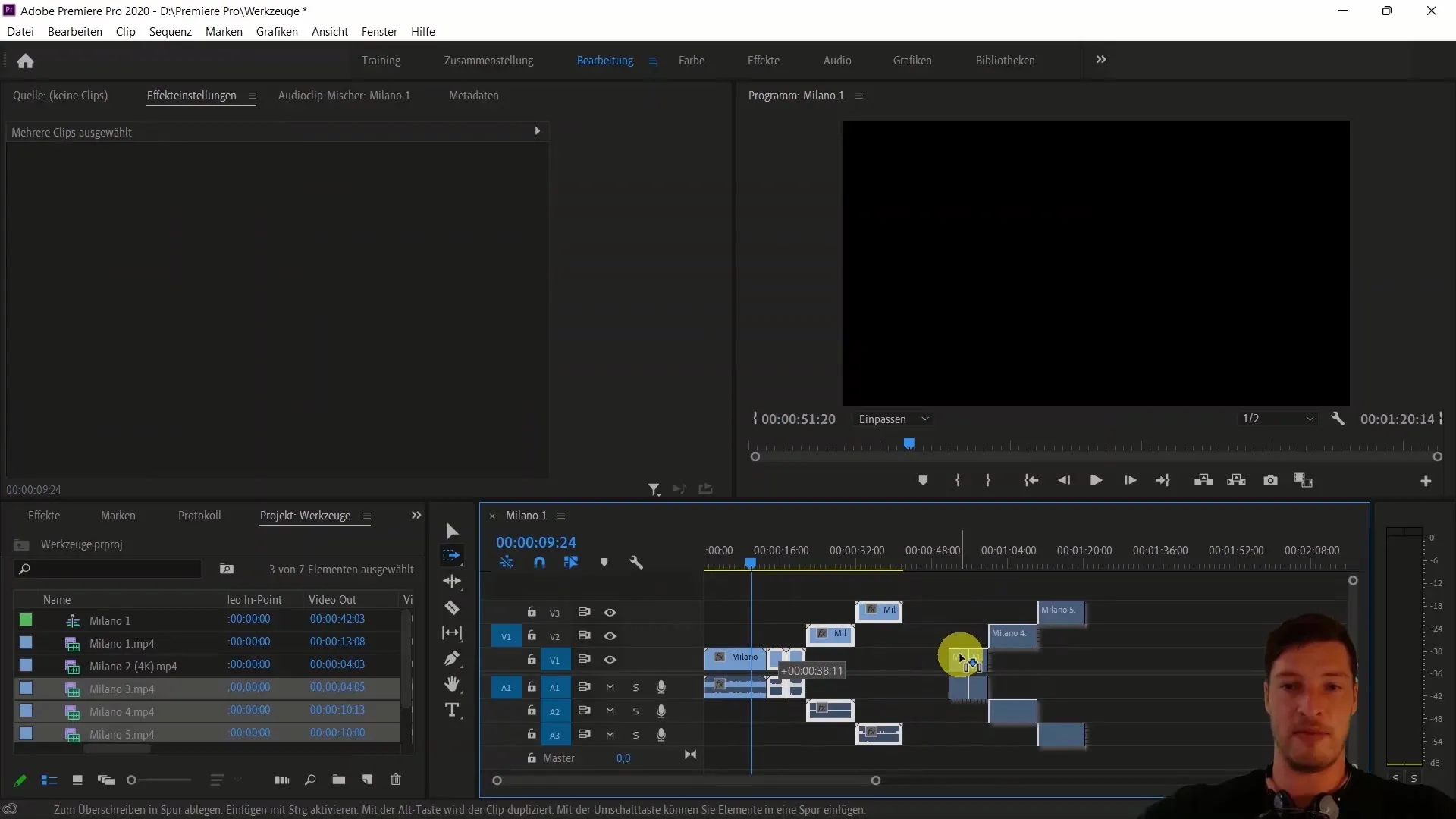This screenshot has height=819, width=1456.
Task: Go to In point
Action: click(x=1031, y=481)
